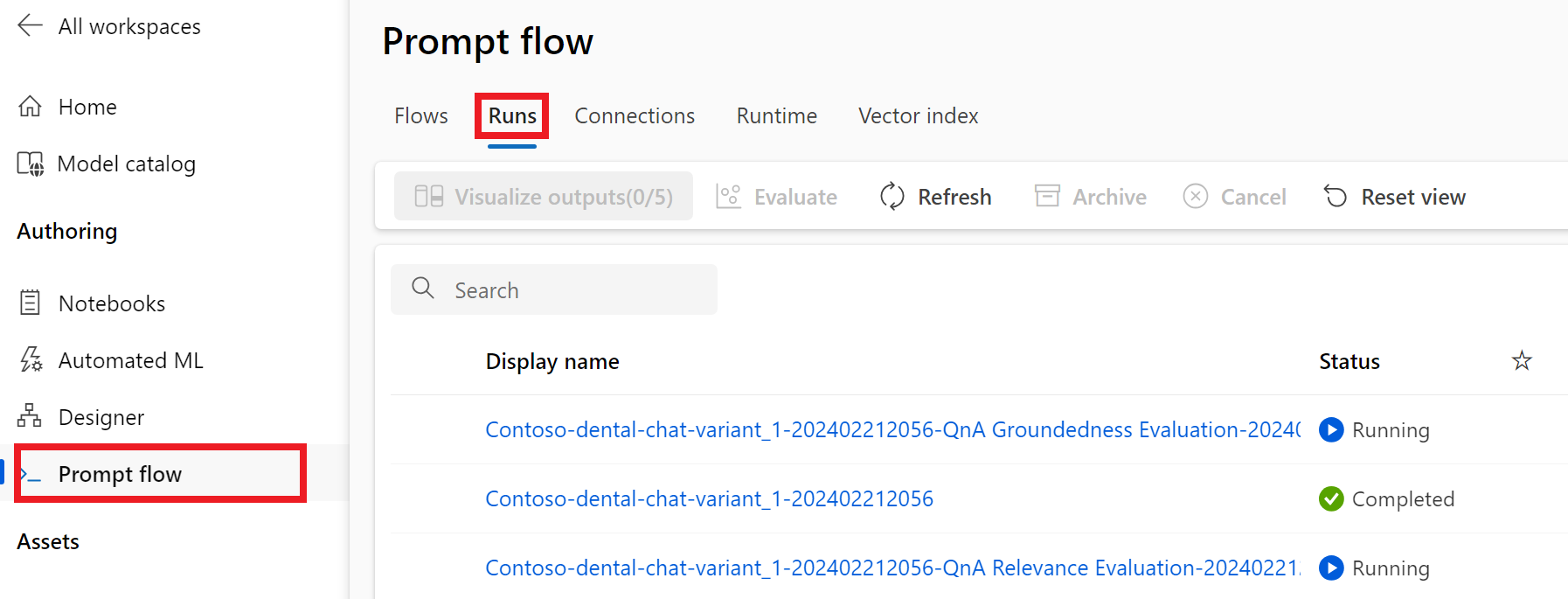Screen dimensions: 1568x599
Task: Open Notebooks in the Authoring section
Action: click(112, 303)
